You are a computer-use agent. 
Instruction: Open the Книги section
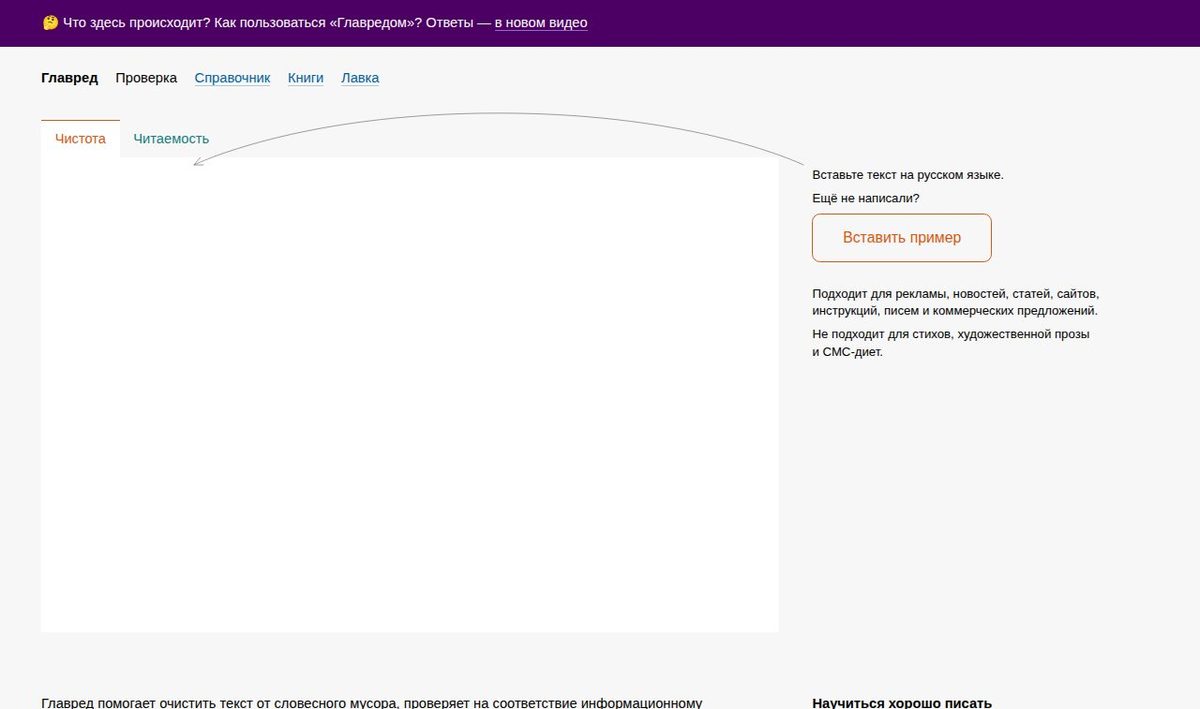pos(306,78)
